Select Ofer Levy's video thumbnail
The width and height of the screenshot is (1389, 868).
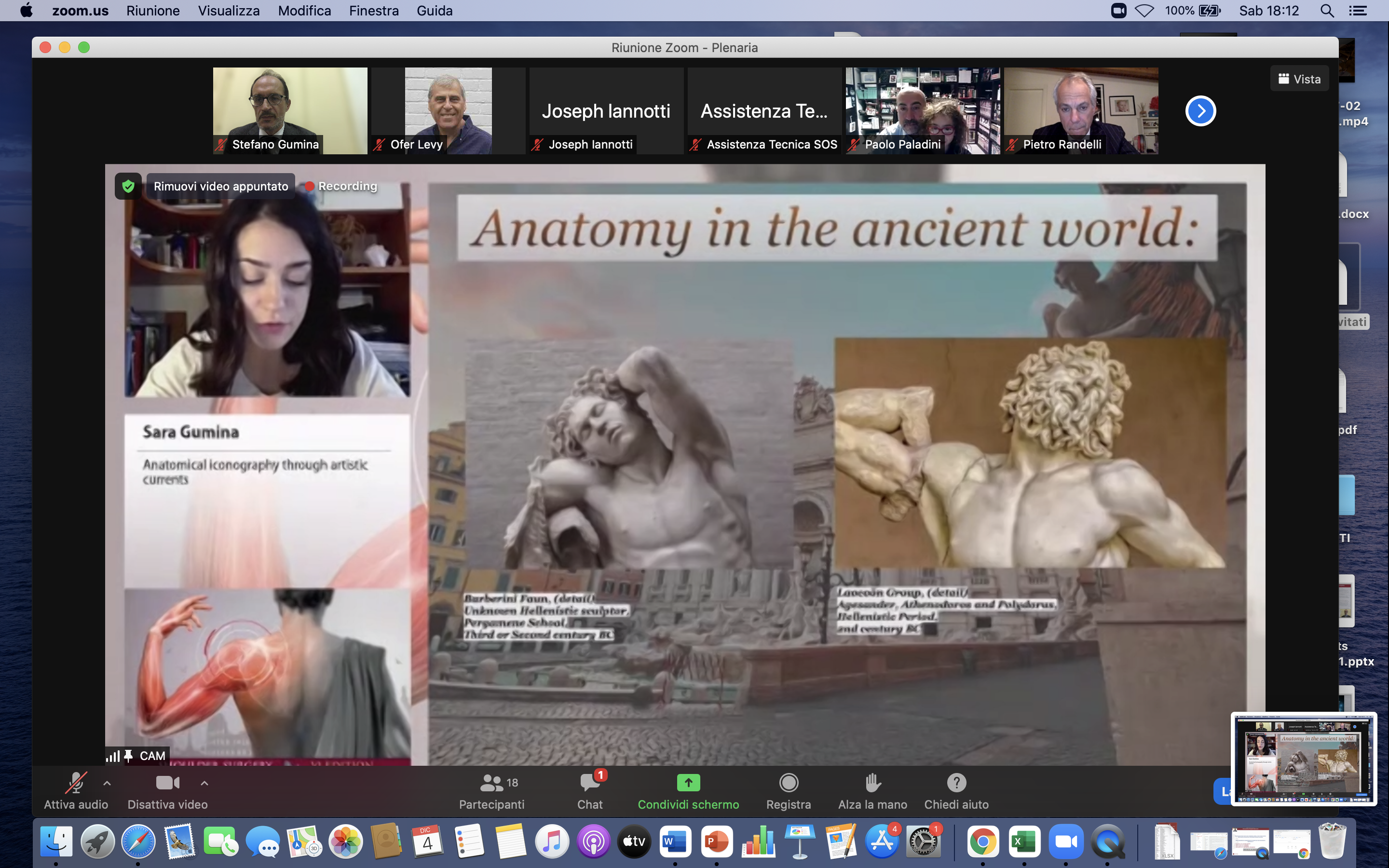point(448,110)
